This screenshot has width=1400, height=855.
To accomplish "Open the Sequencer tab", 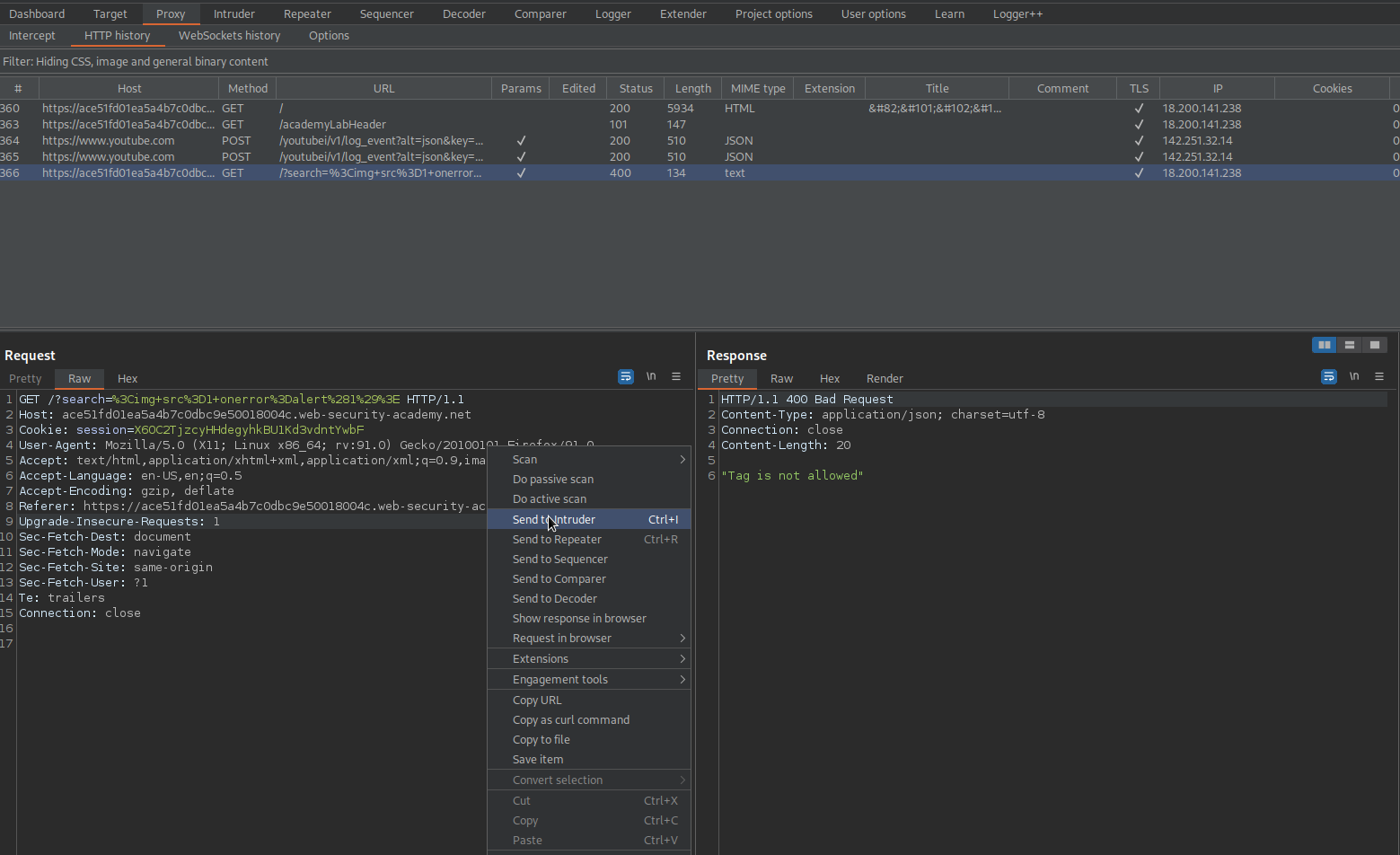I will tap(387, 13).
